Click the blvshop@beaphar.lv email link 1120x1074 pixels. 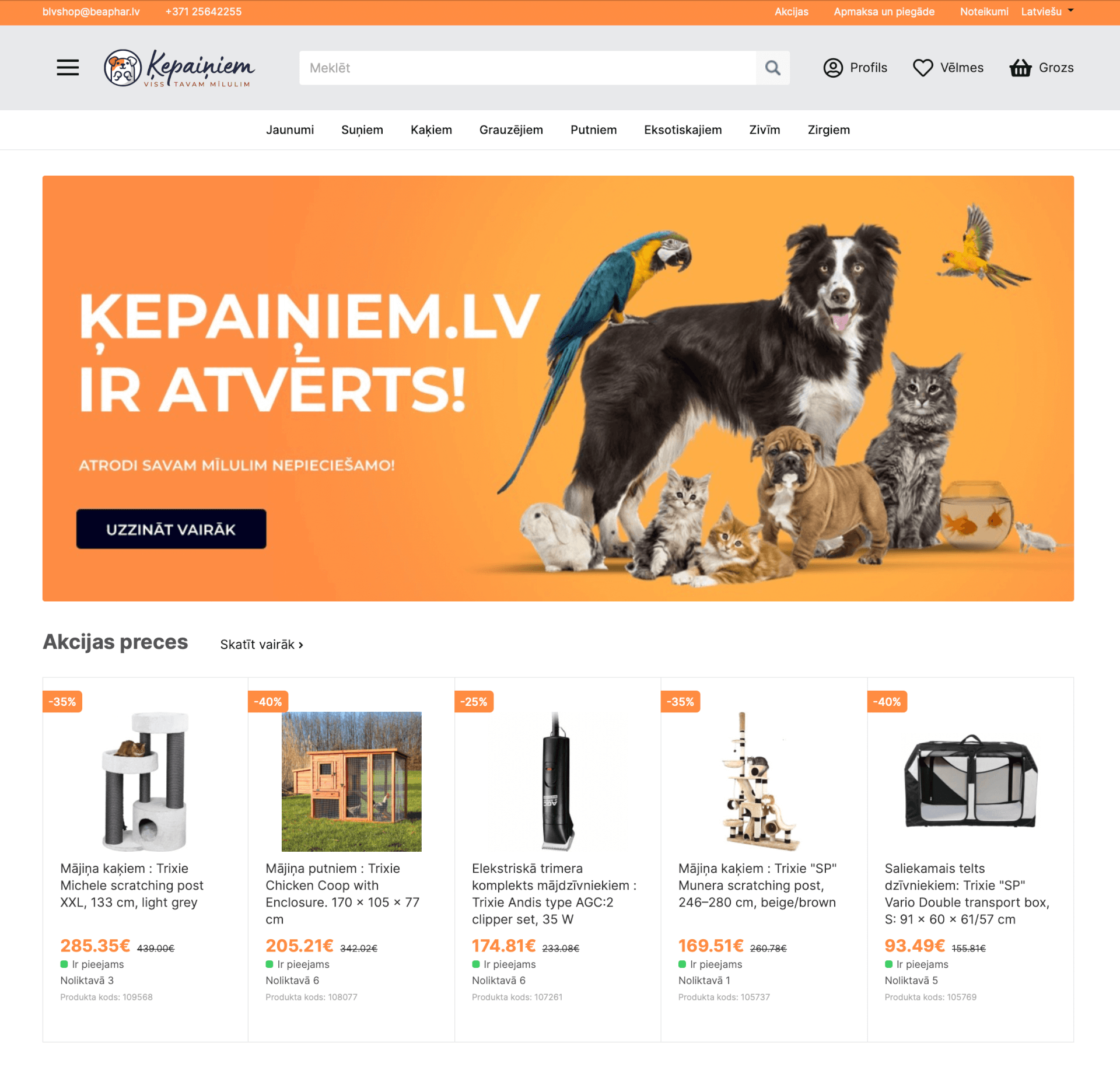91,12
